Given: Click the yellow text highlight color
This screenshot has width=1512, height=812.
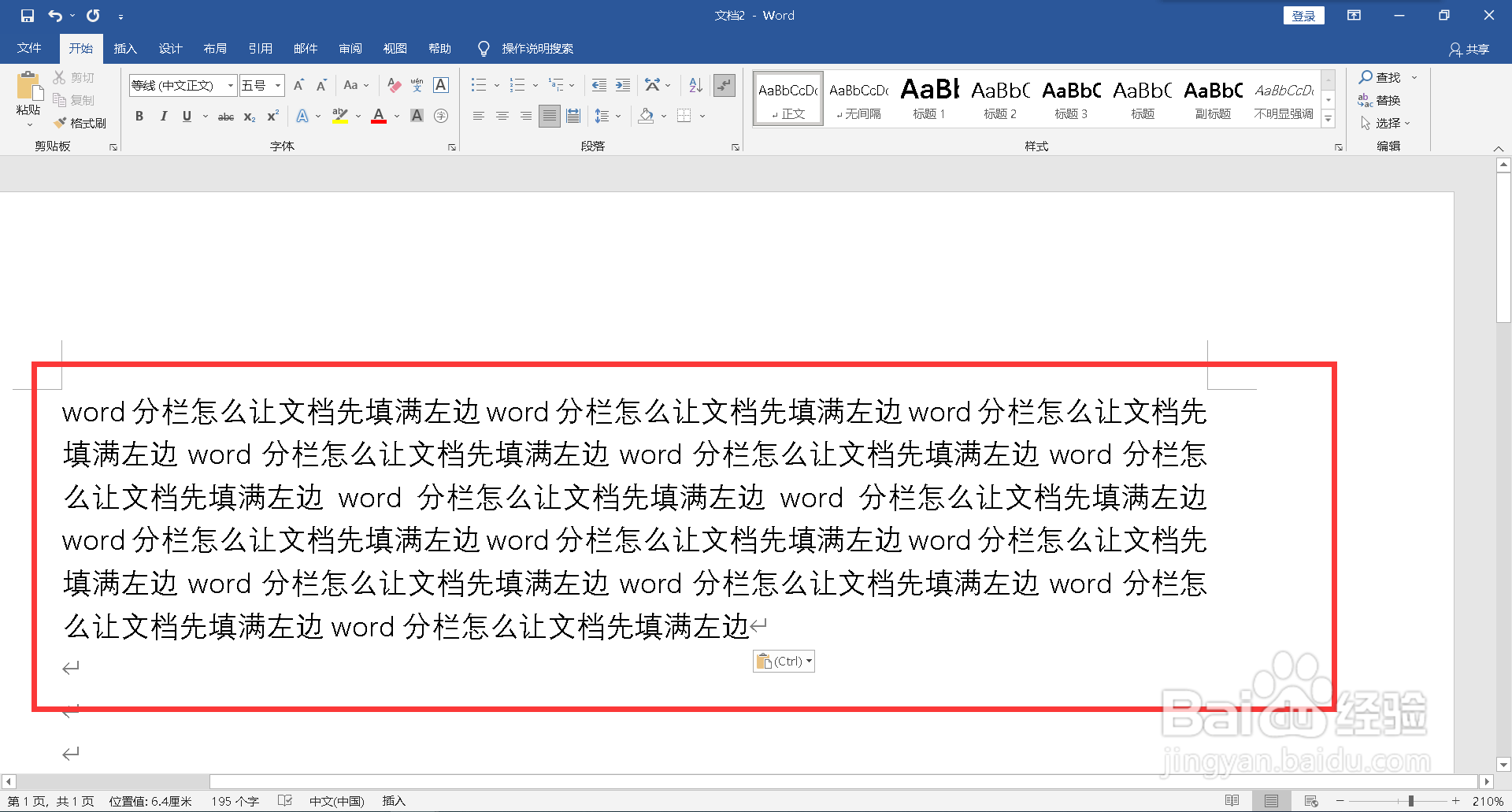Looking at the screenshot, I should tap(339, 117).
